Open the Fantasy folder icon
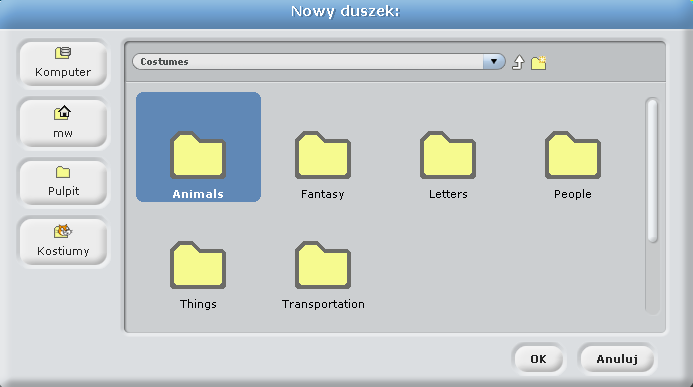The height and width of the screenshot is (387, 693). [323, 155]
